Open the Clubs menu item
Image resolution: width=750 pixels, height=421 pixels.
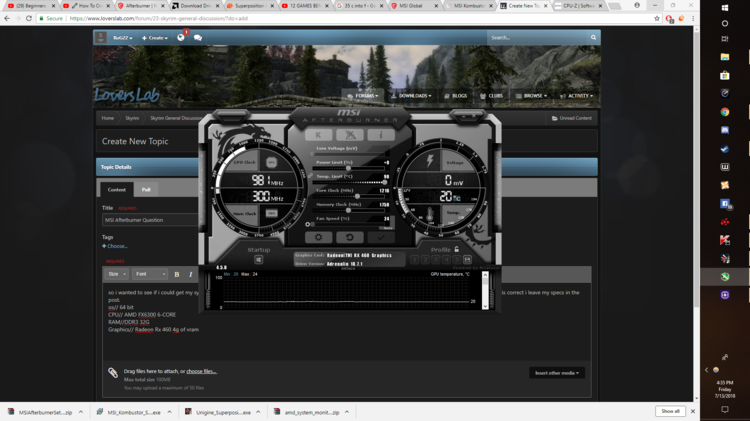491,96
